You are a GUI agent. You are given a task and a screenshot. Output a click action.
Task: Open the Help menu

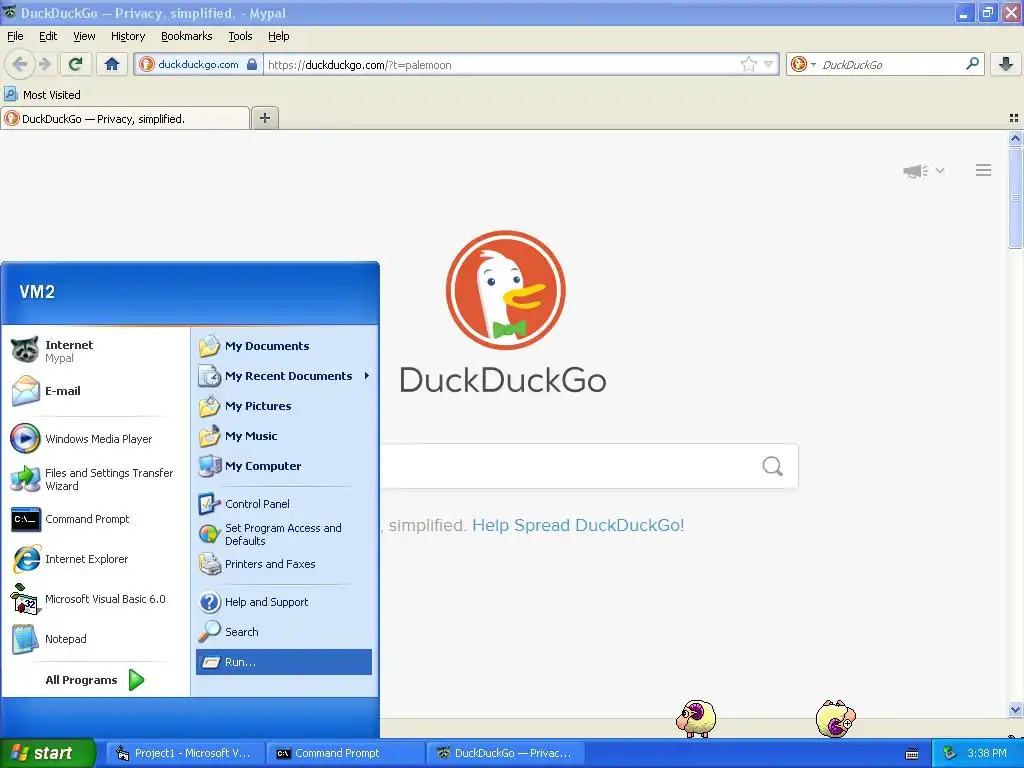[x=278, y=36]
